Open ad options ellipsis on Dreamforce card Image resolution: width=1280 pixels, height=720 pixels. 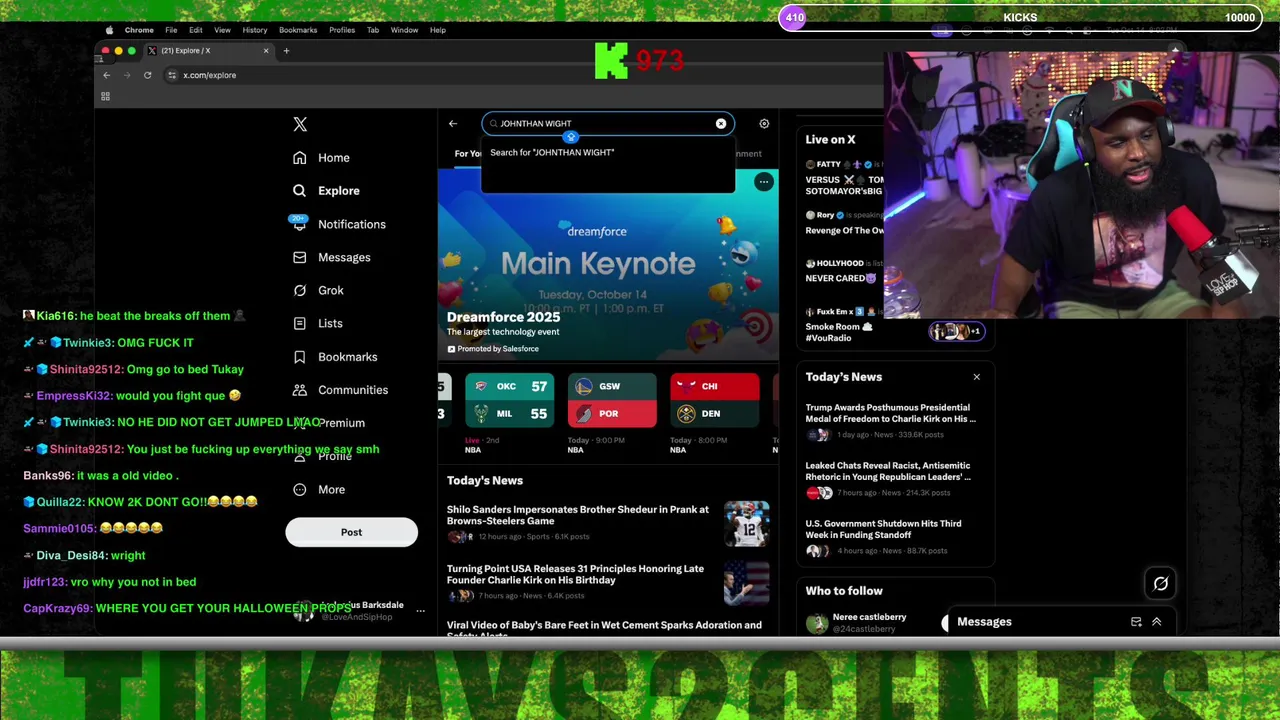pyautogui.click(x=764, y=182)
